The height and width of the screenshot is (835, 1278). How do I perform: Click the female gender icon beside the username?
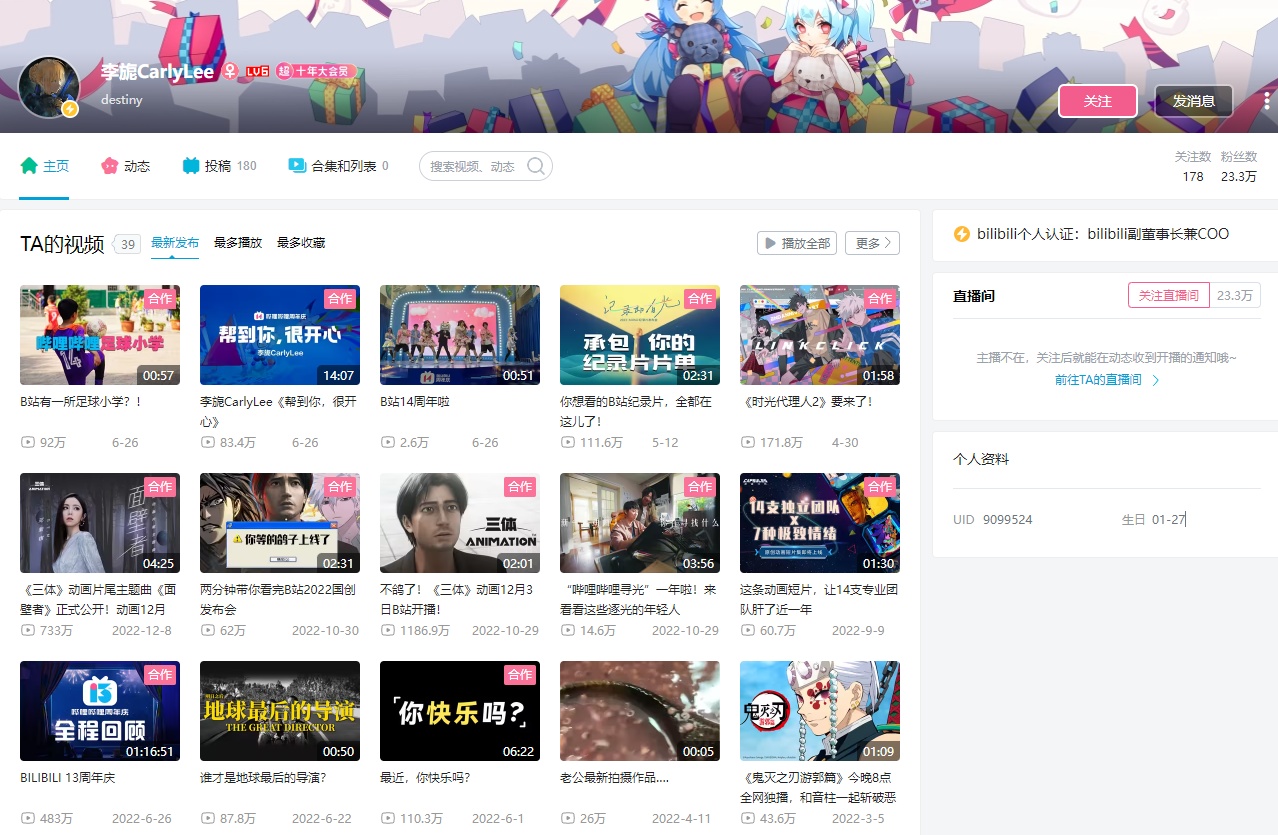click(x=229, y=72)
